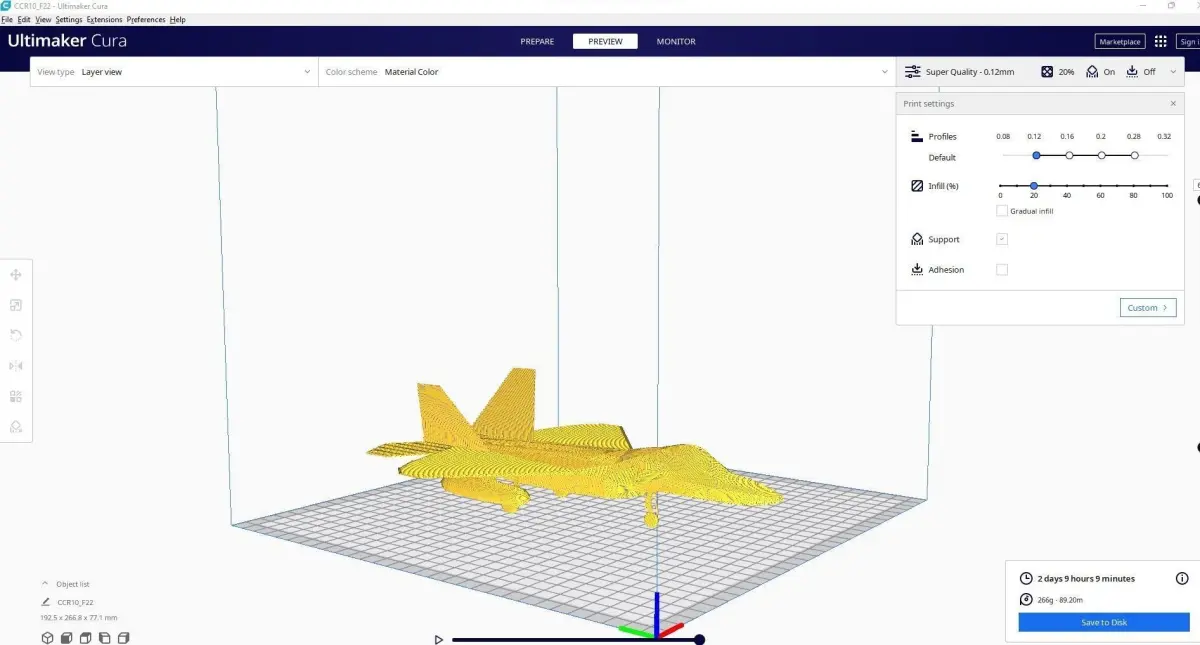
Task: Open Per Model Settings tool
Action: tap(16, 396)
